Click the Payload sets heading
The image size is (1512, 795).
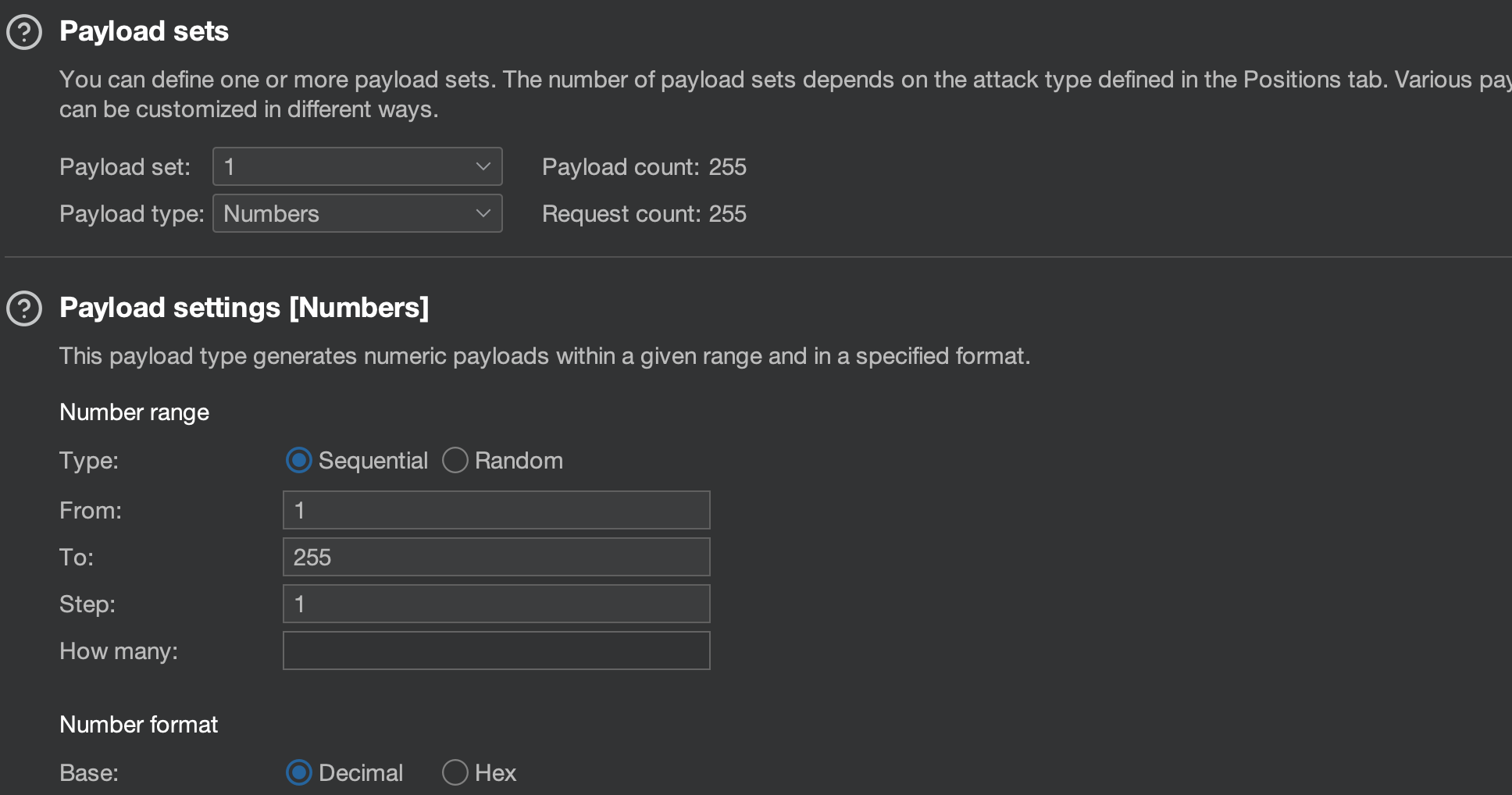point(144,31)
